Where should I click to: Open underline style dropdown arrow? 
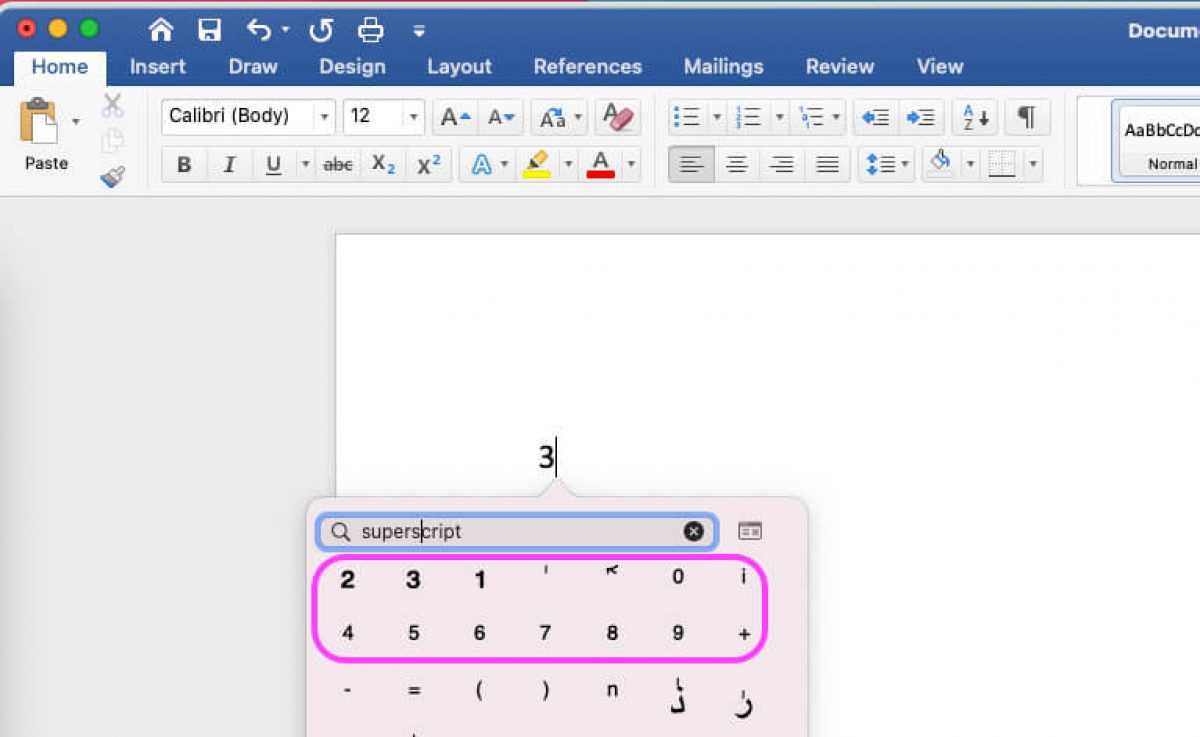[305, 165]
